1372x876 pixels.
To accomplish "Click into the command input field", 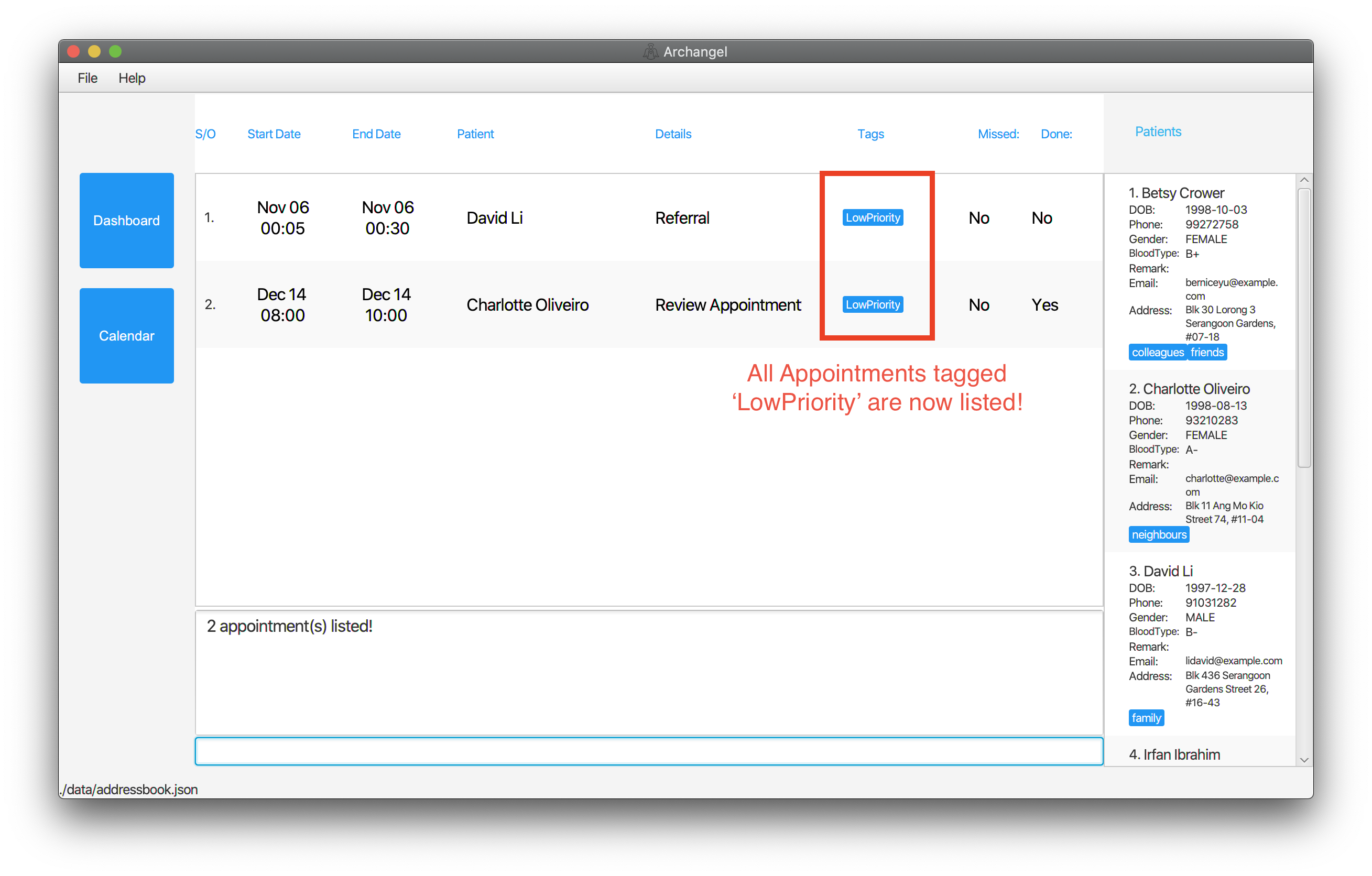I will tap(648, 752).
